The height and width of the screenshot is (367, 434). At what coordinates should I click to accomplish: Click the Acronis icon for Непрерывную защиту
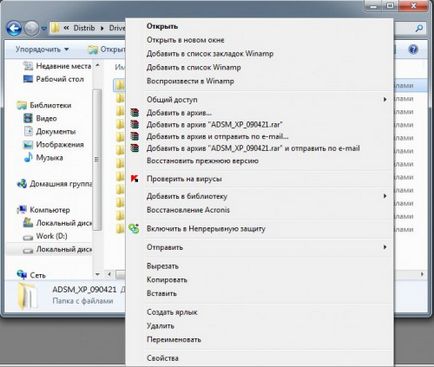[134, 229]
